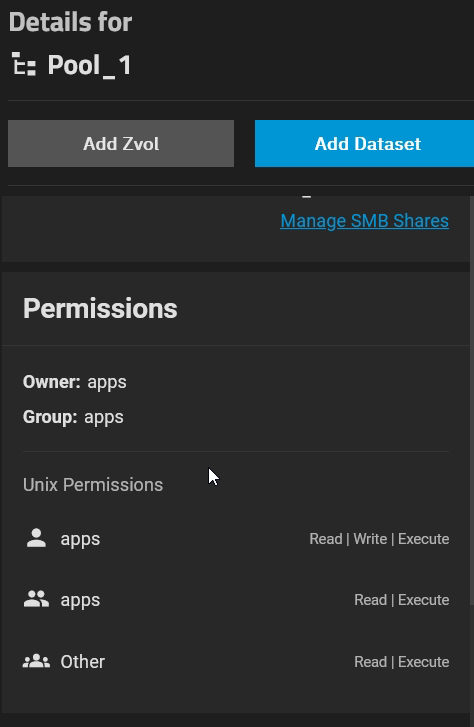
Task: Click the apps value beside Owner
Action: 107,383
